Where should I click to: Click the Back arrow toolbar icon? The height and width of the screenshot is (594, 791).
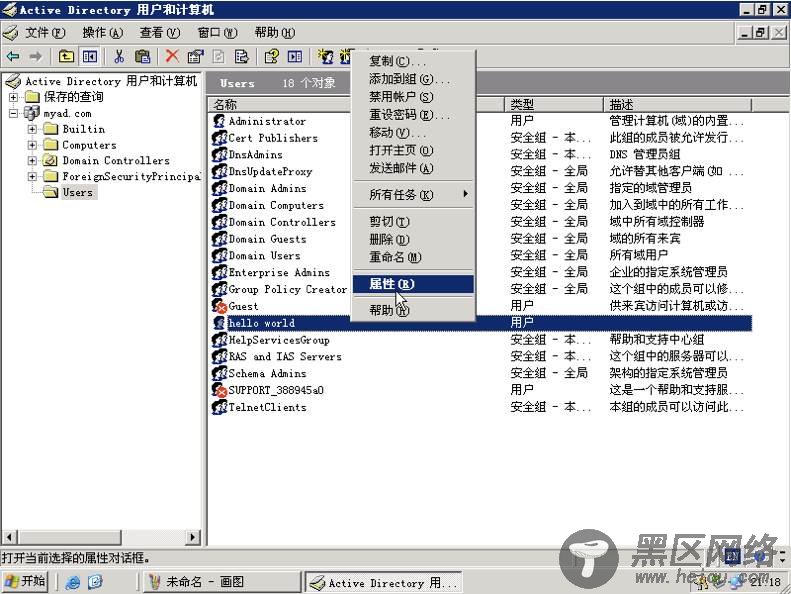13,57
